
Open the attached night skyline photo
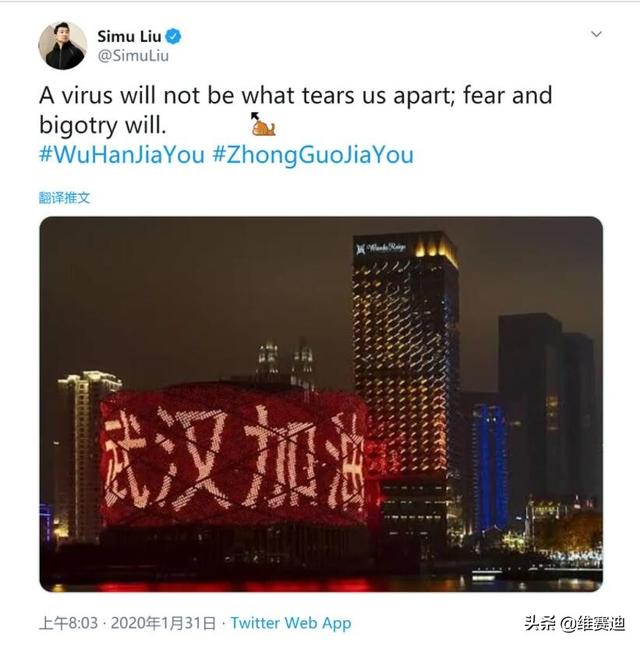click(321, 404)
